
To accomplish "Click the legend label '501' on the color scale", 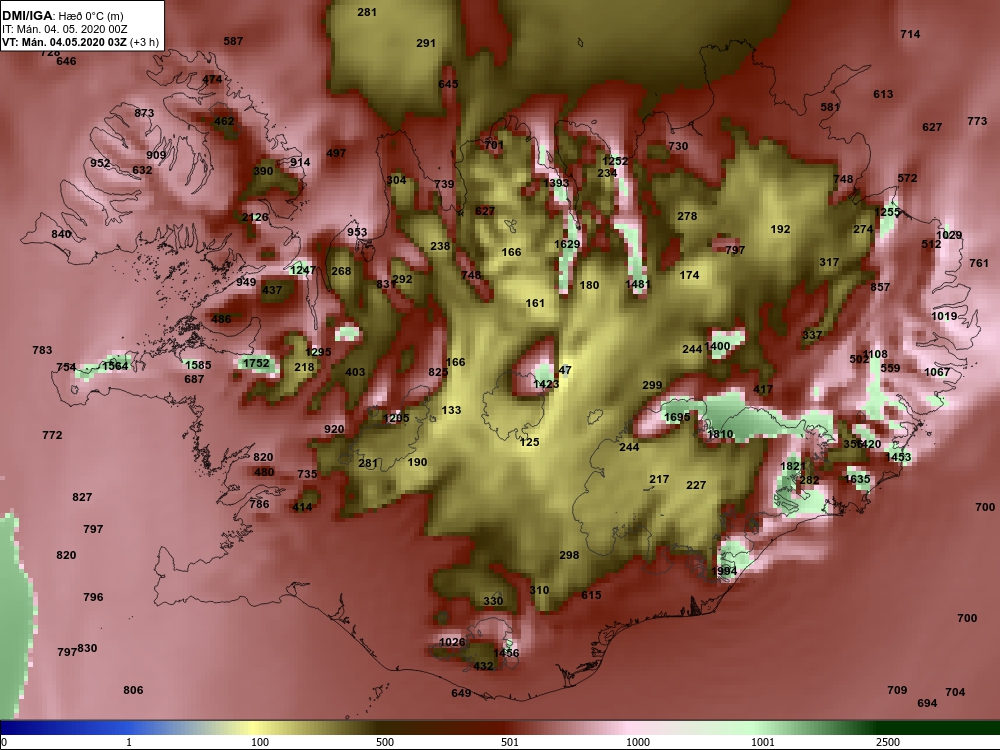I will coord(510,742).
